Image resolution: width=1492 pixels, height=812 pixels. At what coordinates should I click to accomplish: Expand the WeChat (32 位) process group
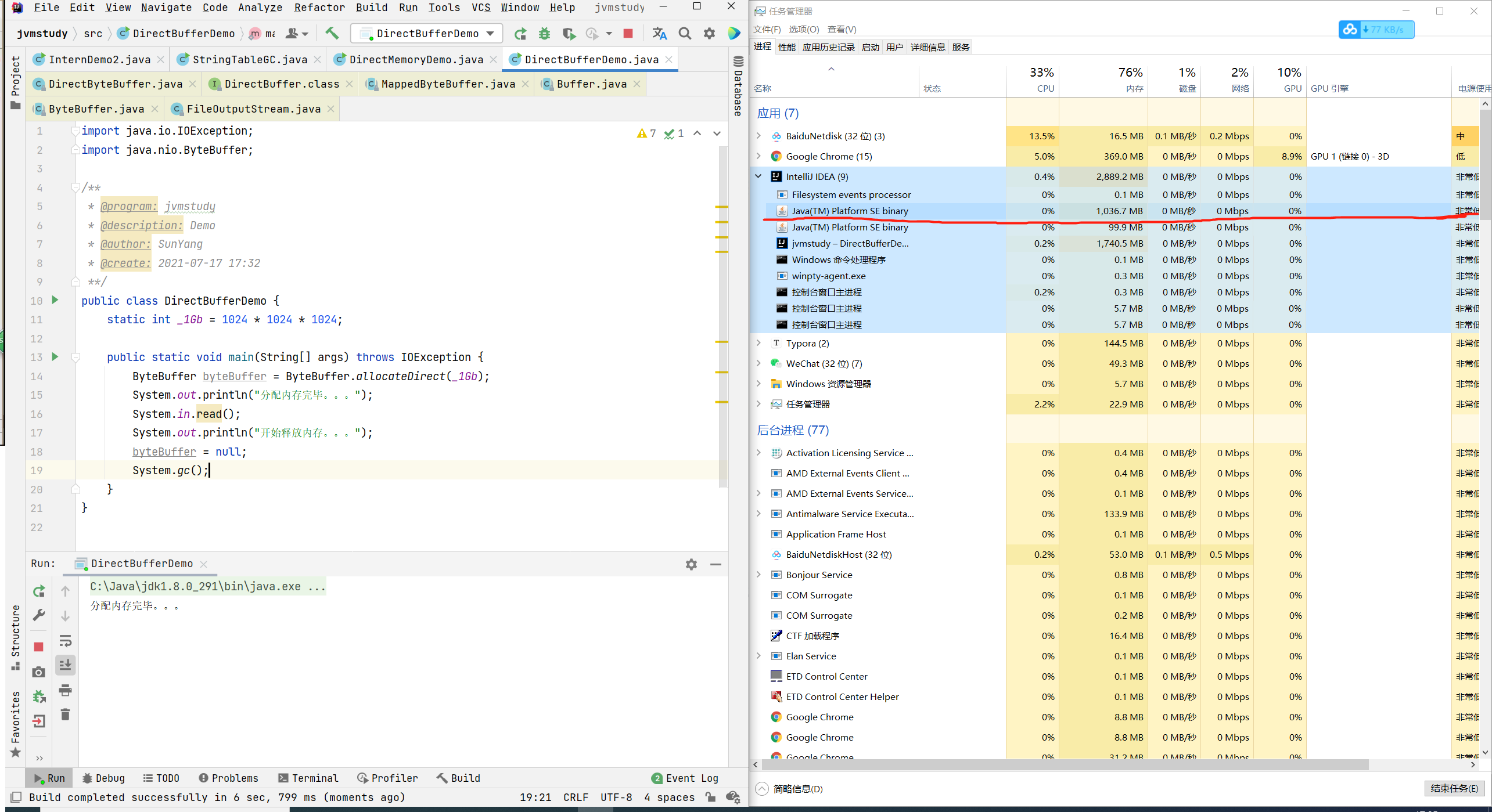(758, 363)
